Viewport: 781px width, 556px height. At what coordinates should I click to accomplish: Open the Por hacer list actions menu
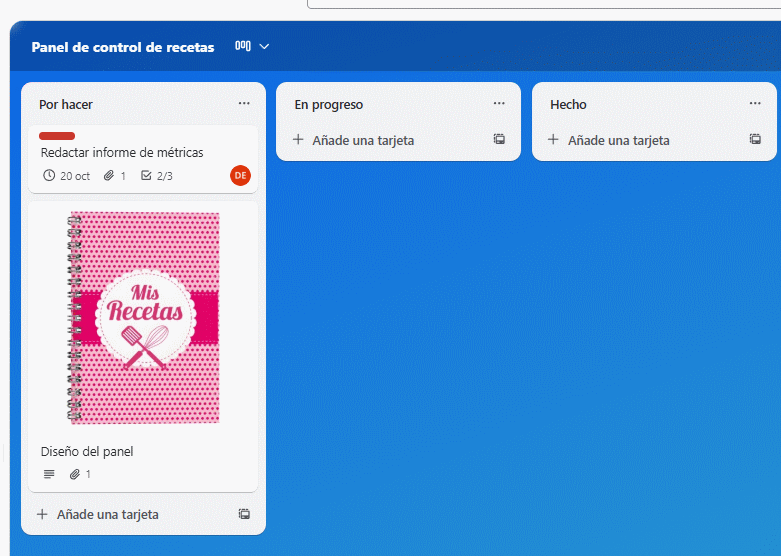(244, 104)
